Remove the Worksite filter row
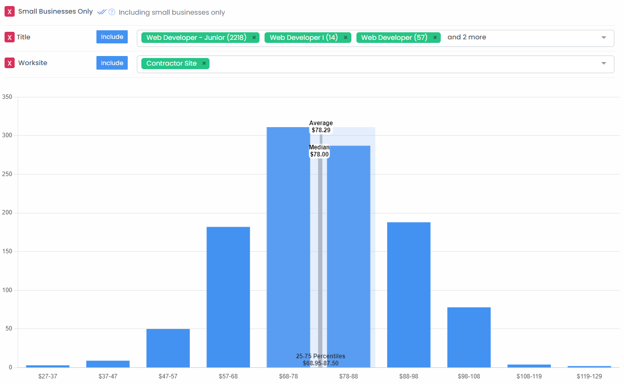The height and width of the screenshot is (384, 624). coord(10,63)
